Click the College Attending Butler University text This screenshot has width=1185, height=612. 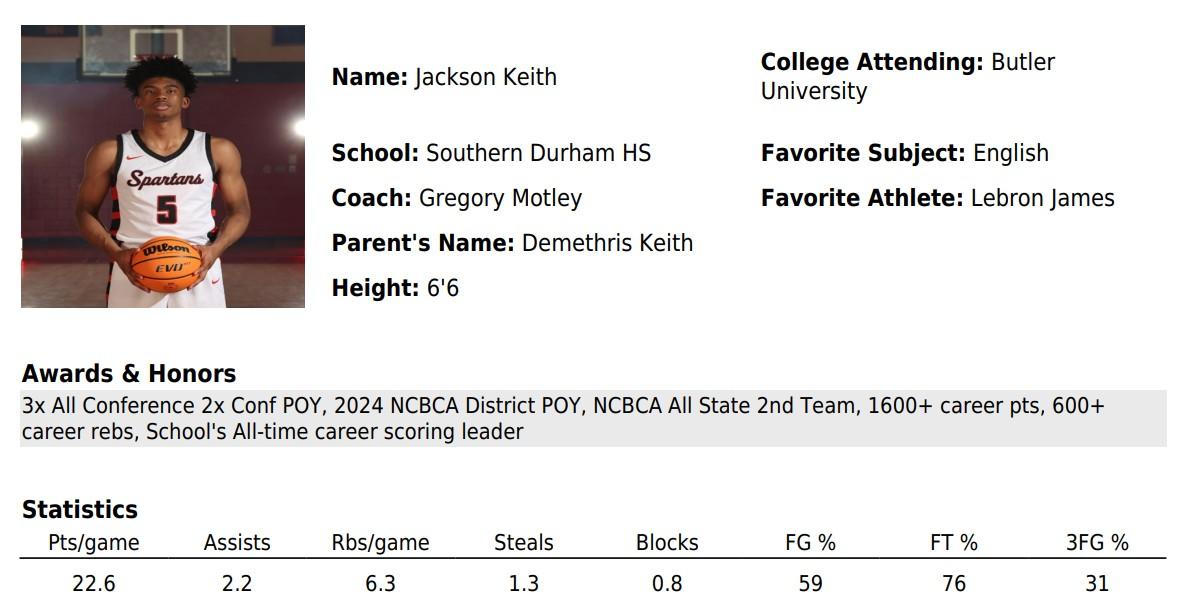click(x=908, y=76)
